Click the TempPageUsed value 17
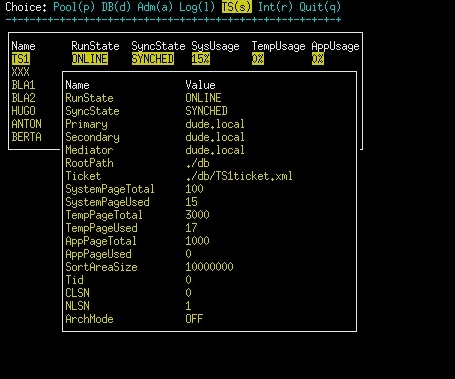 (191, 228)
